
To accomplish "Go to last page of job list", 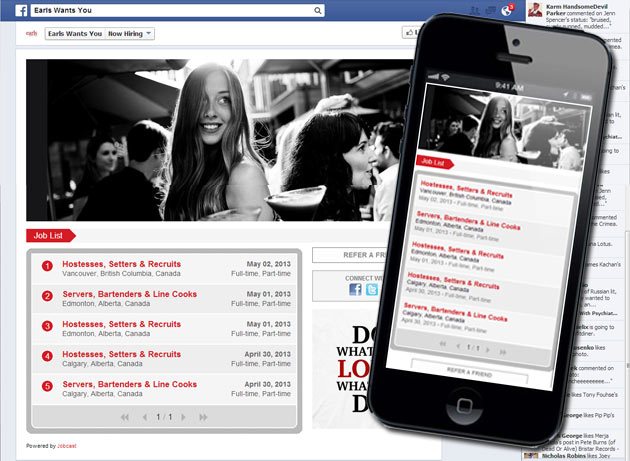I will (x=203, y=417).
